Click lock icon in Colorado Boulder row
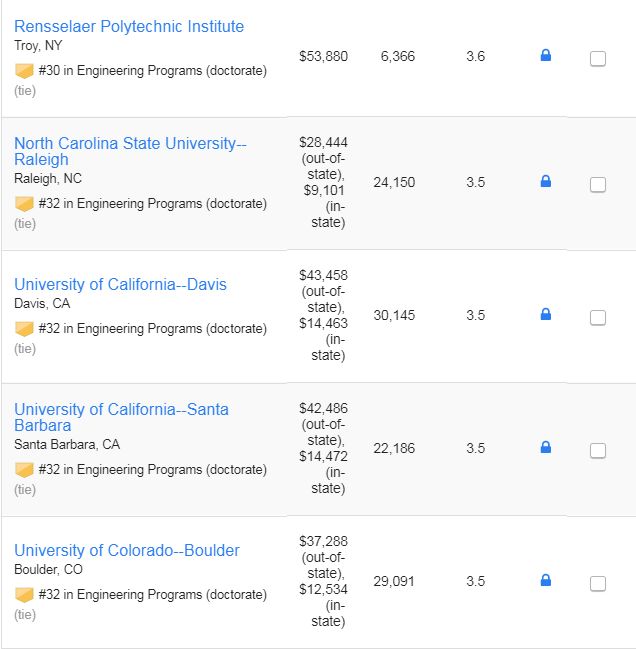Screen dimensions: 636x649 tap(546, 580)
